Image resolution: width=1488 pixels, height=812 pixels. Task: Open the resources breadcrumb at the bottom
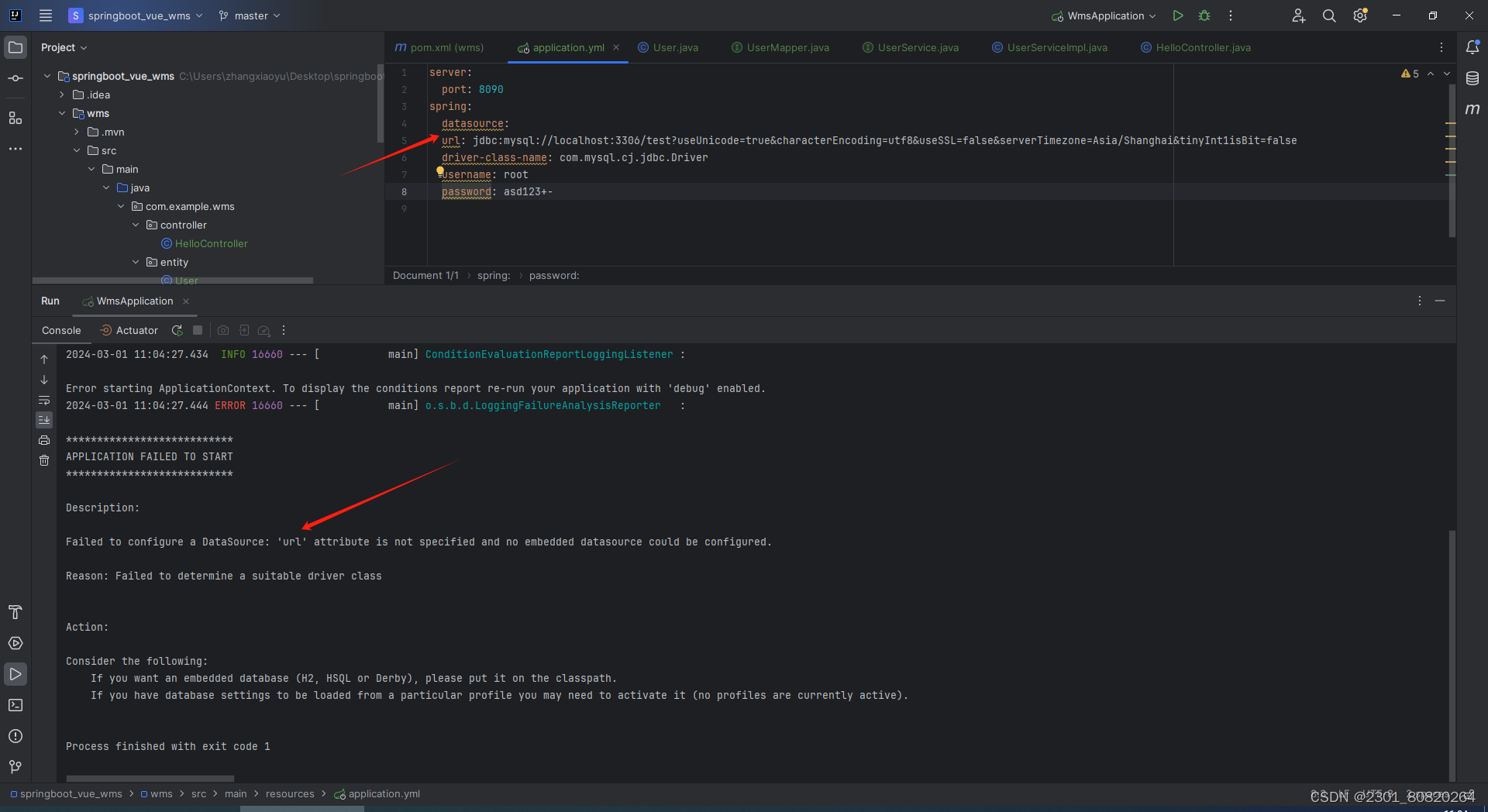pos(290,793)
